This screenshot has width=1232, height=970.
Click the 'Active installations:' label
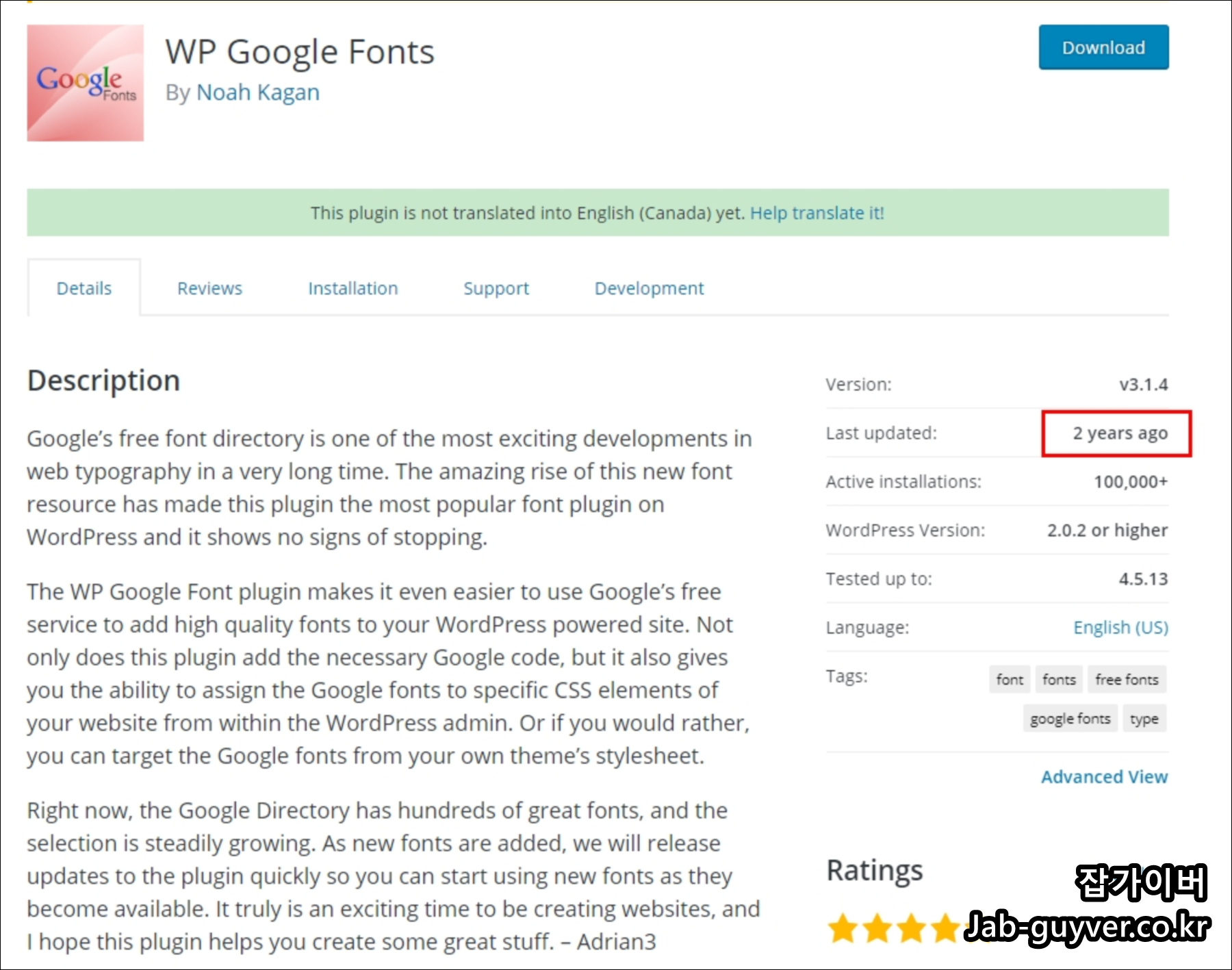[903, 482]
